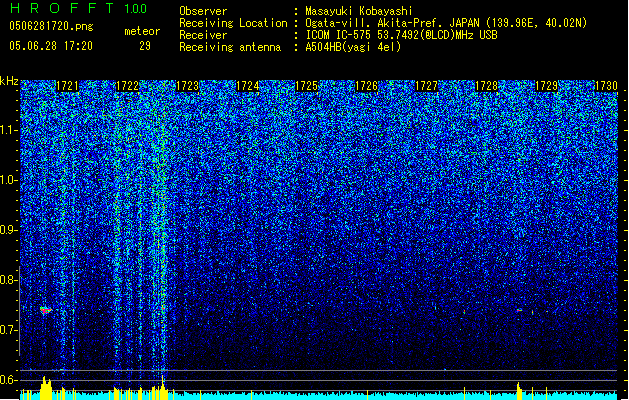629x400 pixels.
Task: Click antenna text A504HB(yagi 4el)
Action: tap(353, 47)
